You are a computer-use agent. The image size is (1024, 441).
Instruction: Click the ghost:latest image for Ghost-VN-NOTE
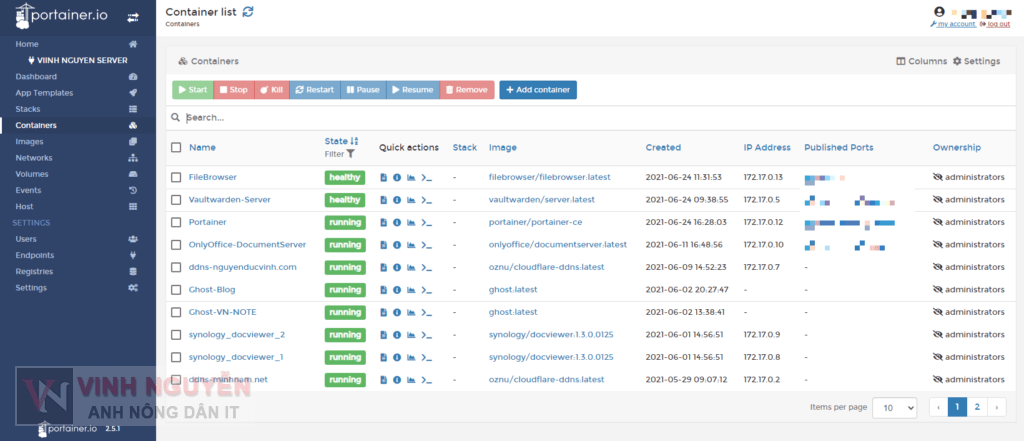pyautogui.click(x=513, y=312)
